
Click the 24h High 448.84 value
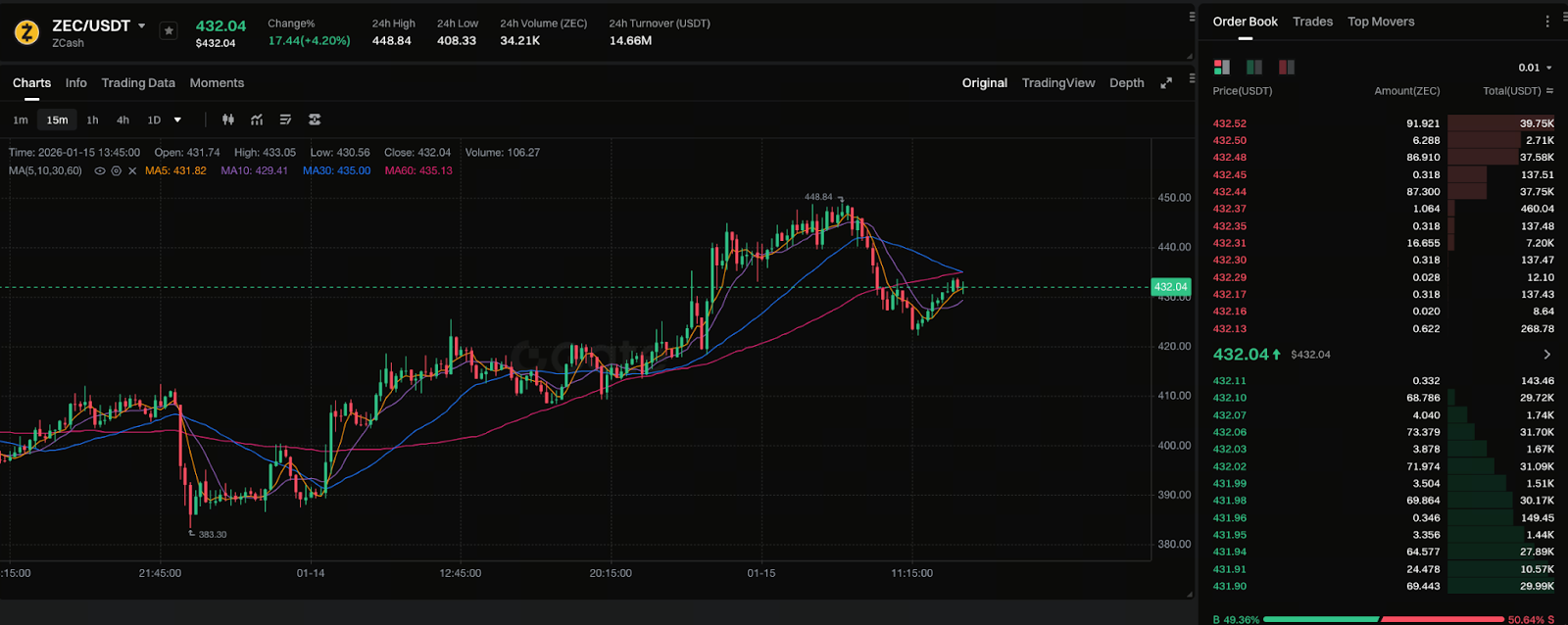391,41
